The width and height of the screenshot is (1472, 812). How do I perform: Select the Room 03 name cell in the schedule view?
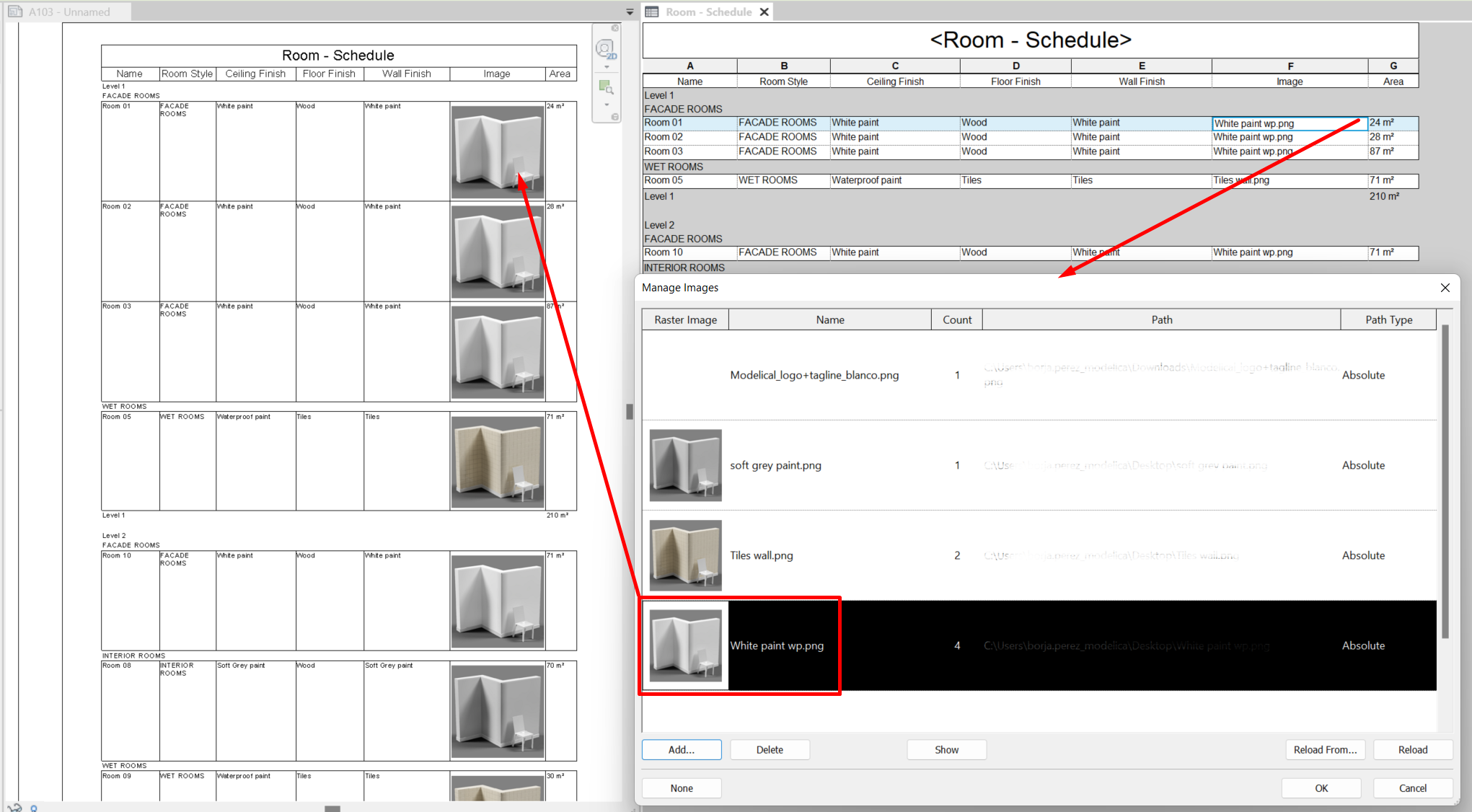690,151
